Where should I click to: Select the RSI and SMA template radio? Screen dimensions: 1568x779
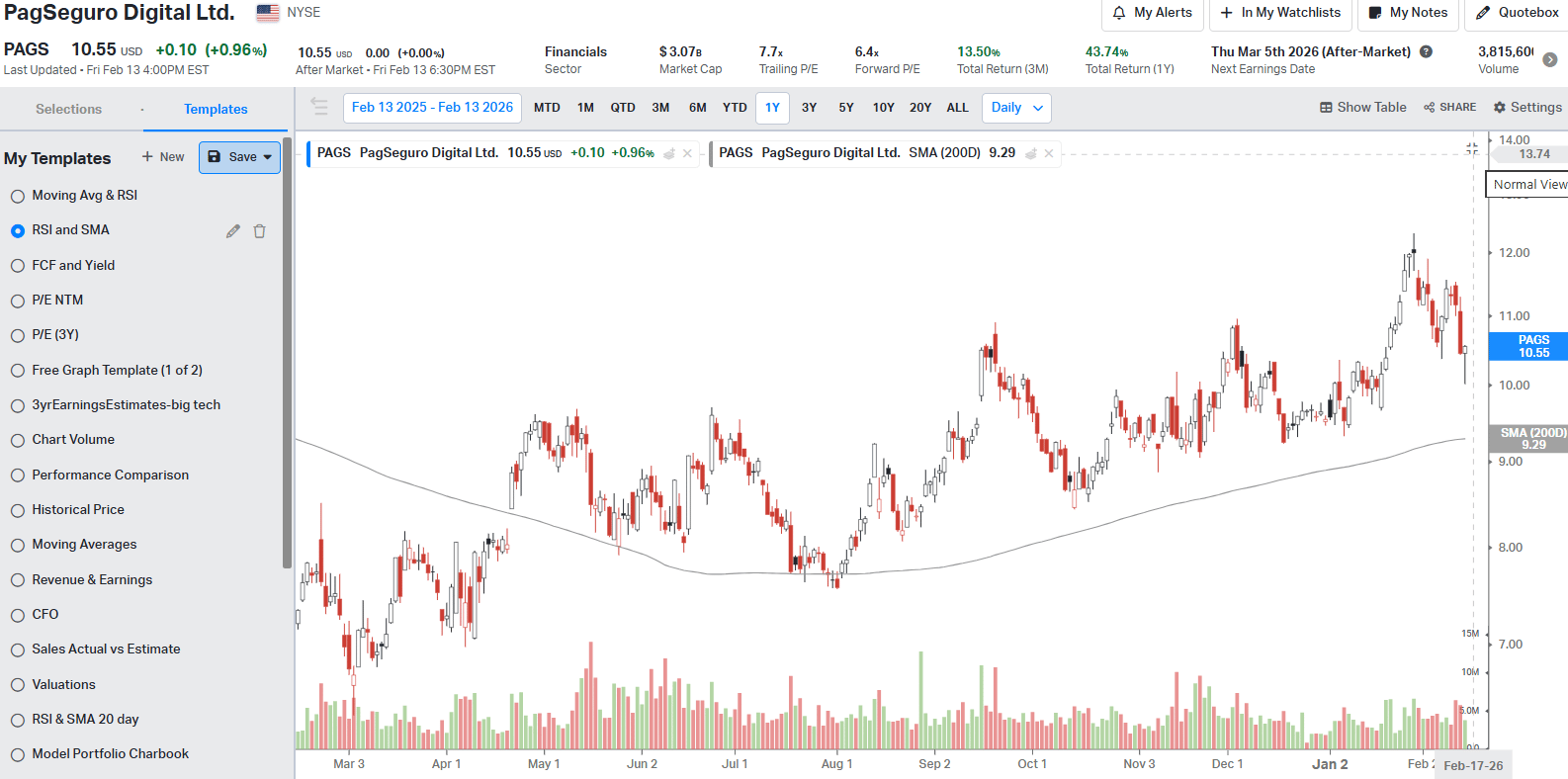(x=18, y=230)
